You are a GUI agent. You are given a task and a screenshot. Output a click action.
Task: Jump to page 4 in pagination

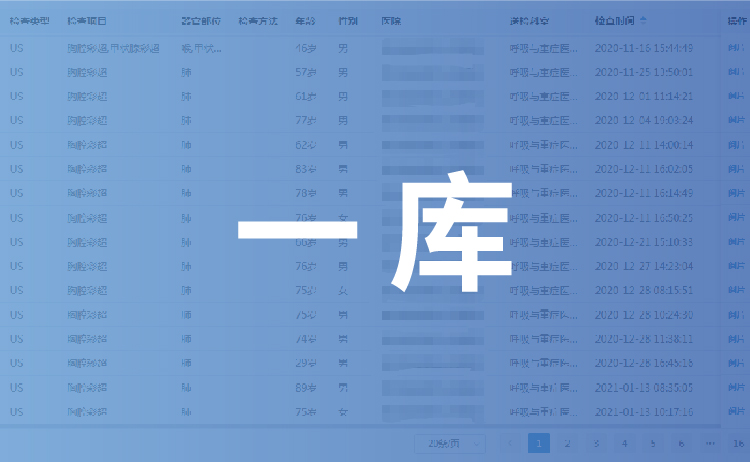pyautogui.click(x=624, y=443)
